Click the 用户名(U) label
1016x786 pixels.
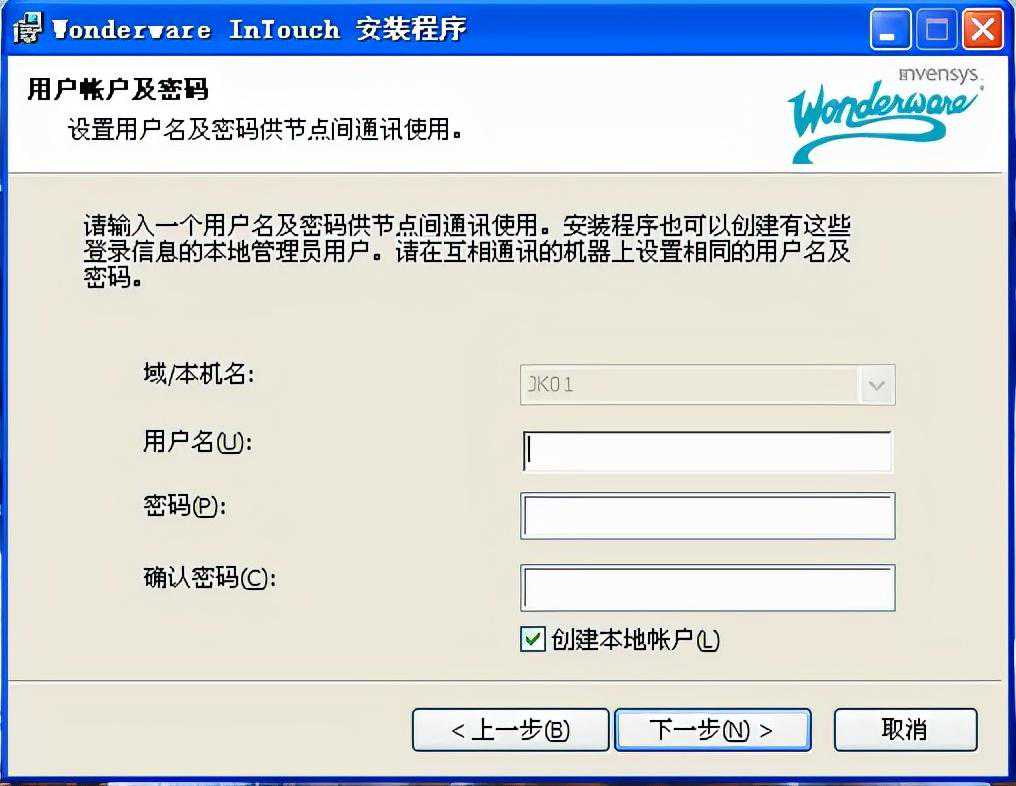[197, 443]
